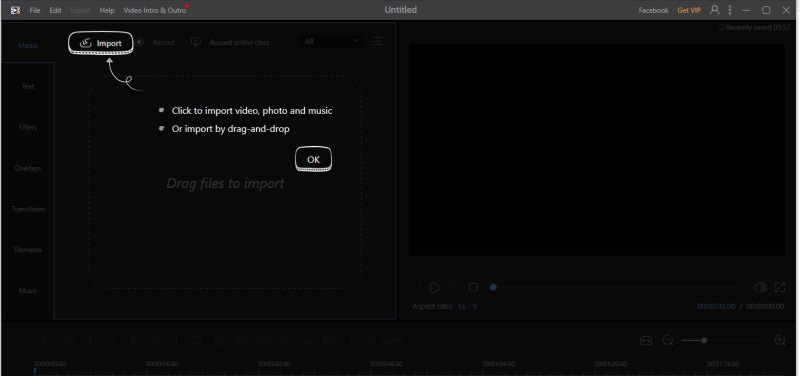Expand the All media filter dropdown
800x376 pixels.
tap(332, 41)
